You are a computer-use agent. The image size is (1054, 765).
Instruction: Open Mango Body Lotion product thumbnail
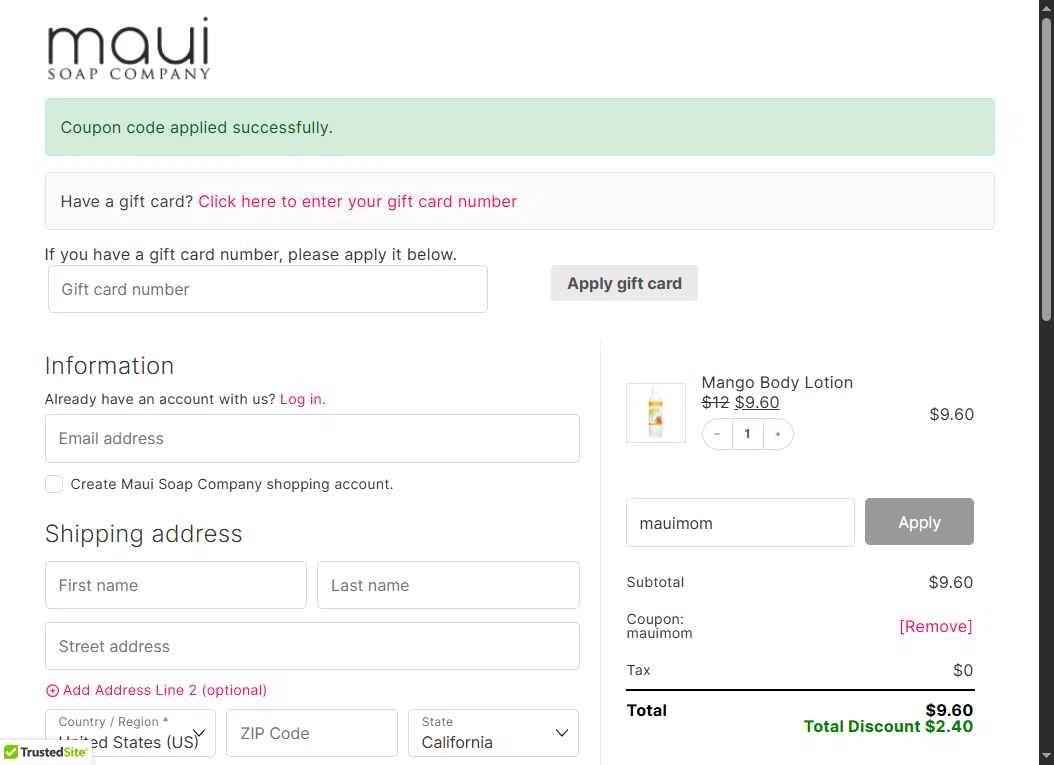tap(655, 413)
